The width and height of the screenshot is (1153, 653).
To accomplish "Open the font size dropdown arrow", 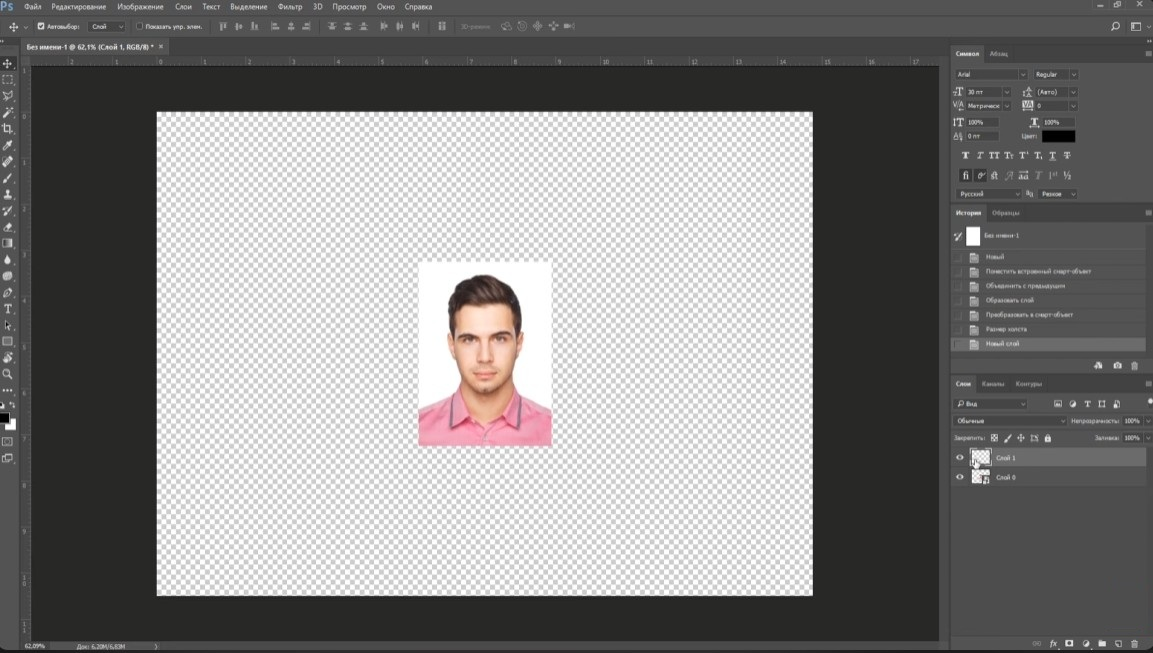I will pyautogui.click(x=1007, y=92).
